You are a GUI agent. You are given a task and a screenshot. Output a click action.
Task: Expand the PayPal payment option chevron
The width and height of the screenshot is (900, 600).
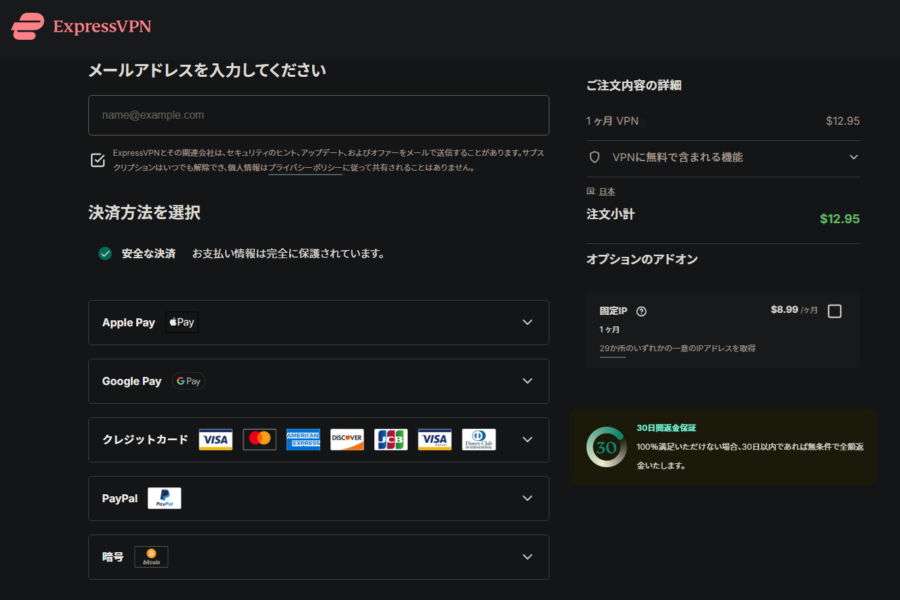[x=527, y=498]
